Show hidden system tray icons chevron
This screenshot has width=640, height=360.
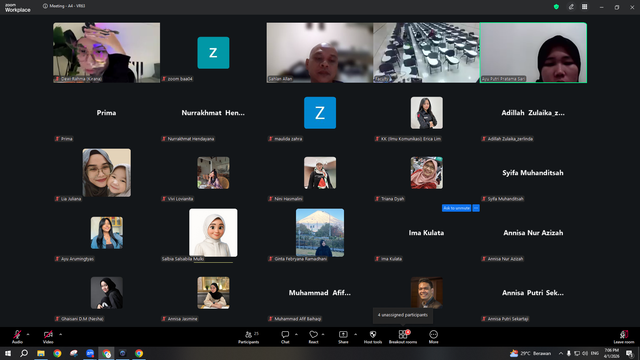561,353
